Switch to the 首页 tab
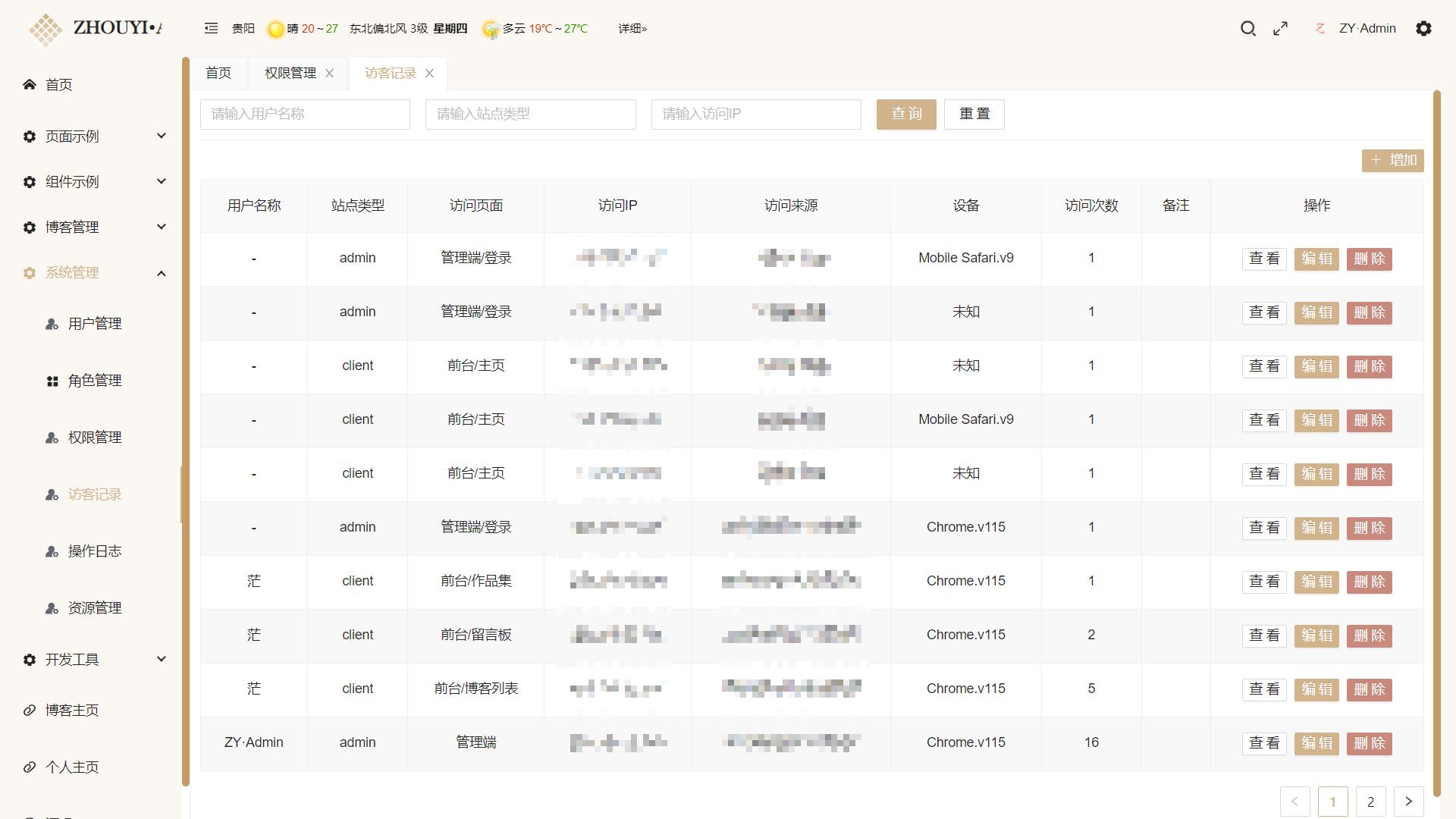The width and height of the screenshot is (1456, 819). pyautogui.click(x=218, y=74)
